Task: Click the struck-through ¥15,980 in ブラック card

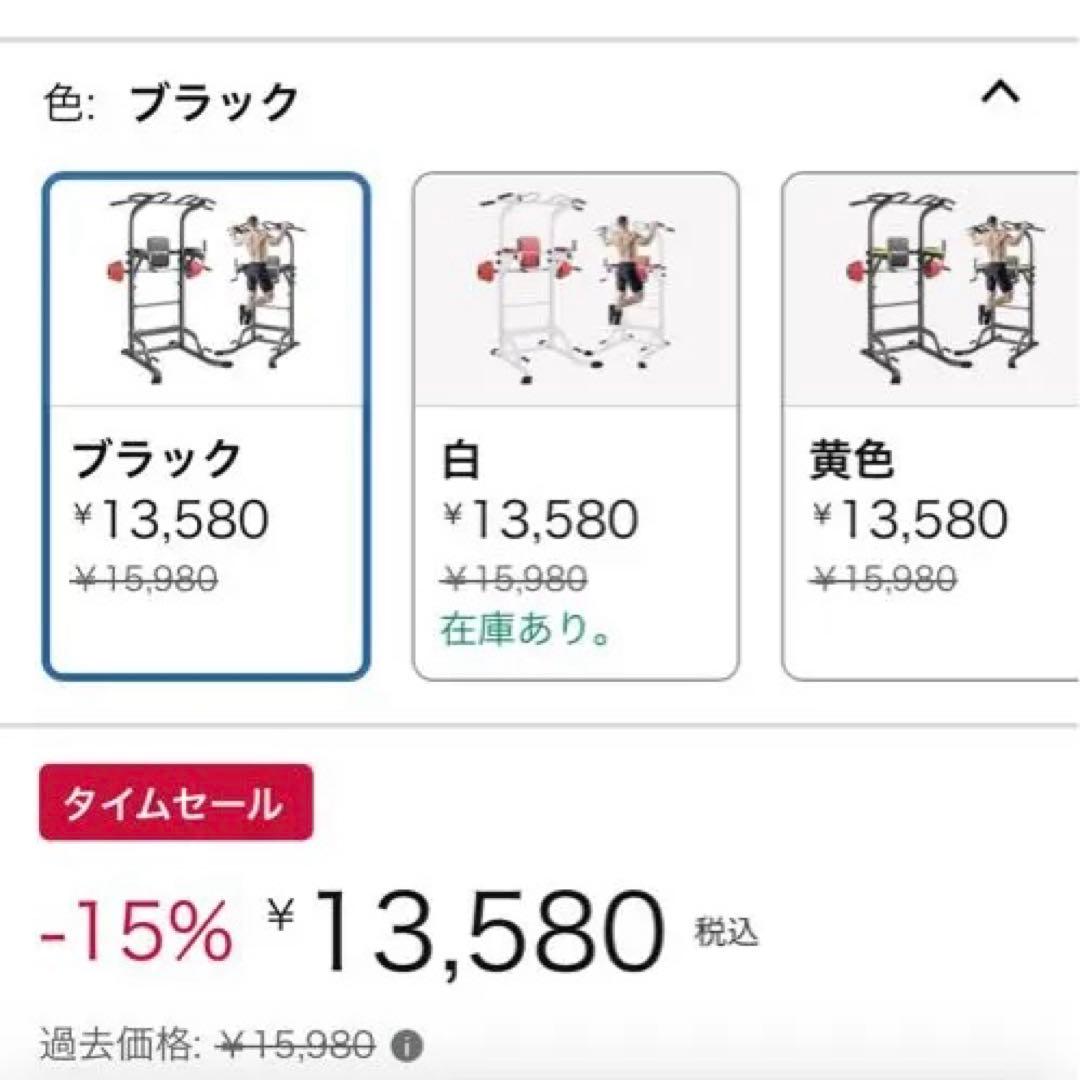Action: (146, 579)
